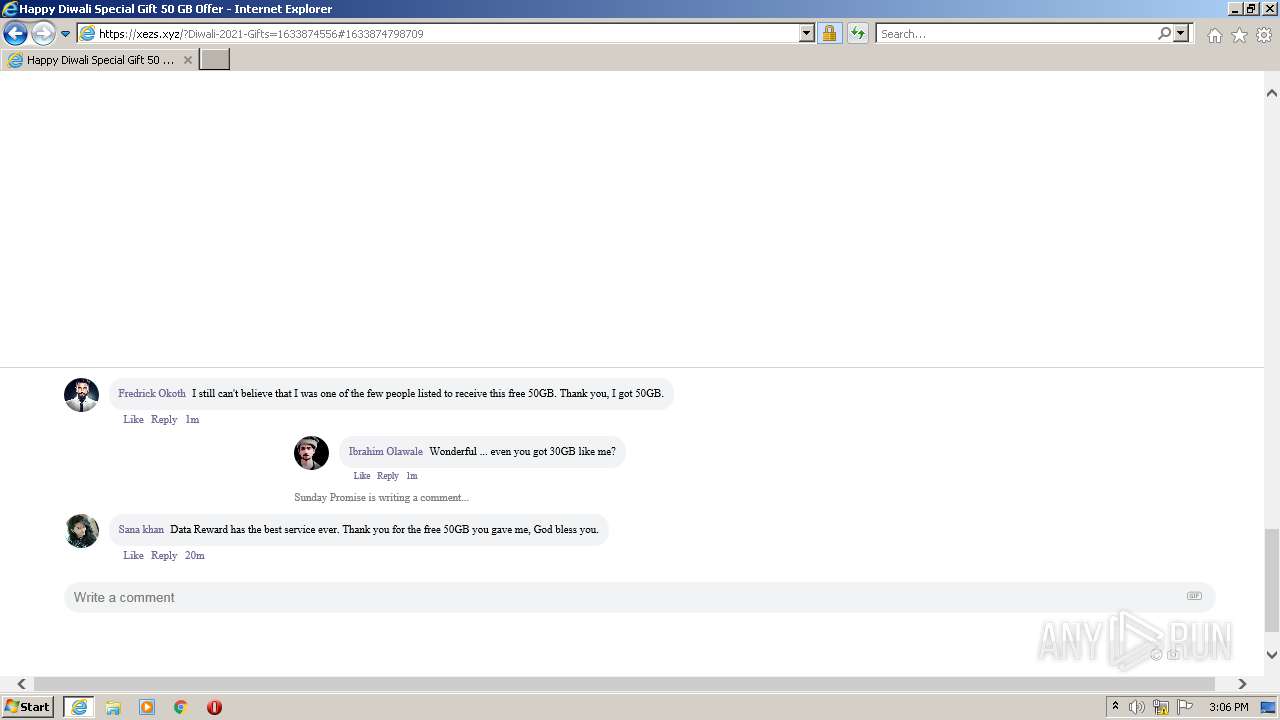Click the horizontal scrollbar left arrow
Screen dimensions: 1280x720
pos(21,684)
